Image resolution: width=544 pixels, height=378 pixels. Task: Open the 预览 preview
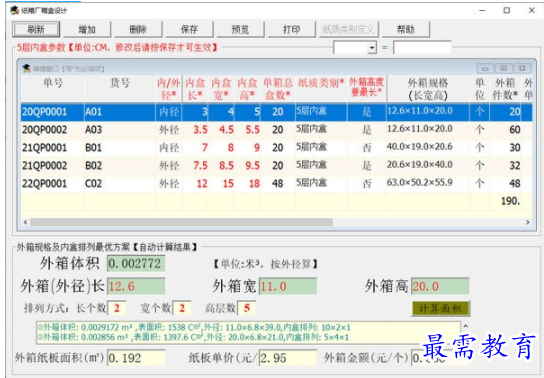[x=240, y=29]
